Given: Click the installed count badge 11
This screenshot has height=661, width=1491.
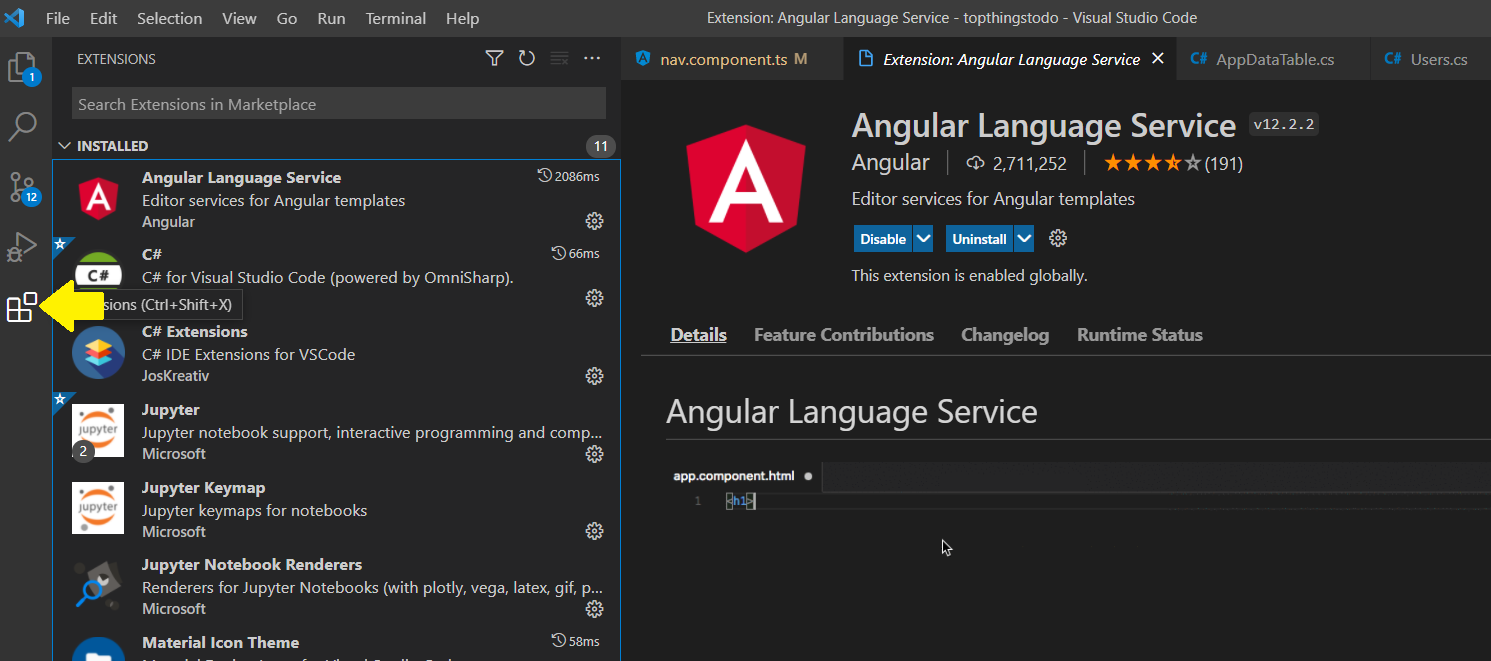Looking at the screenshot, I should pyautogui.click(x=600, y=146).
